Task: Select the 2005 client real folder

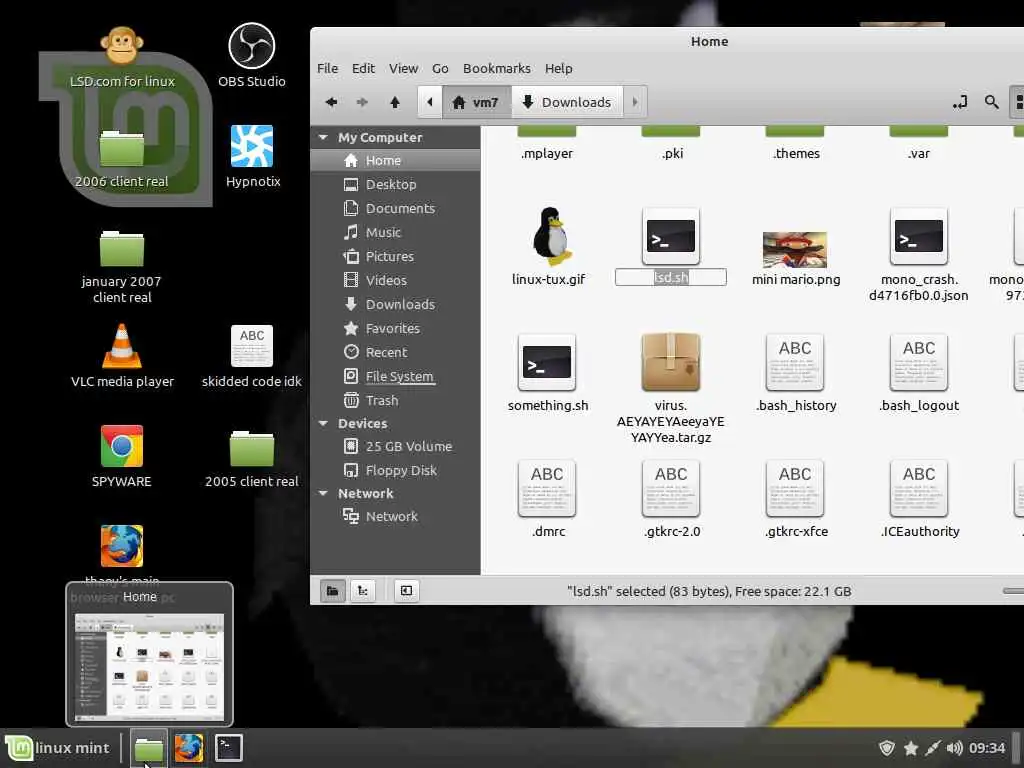Action: [251, 448]
